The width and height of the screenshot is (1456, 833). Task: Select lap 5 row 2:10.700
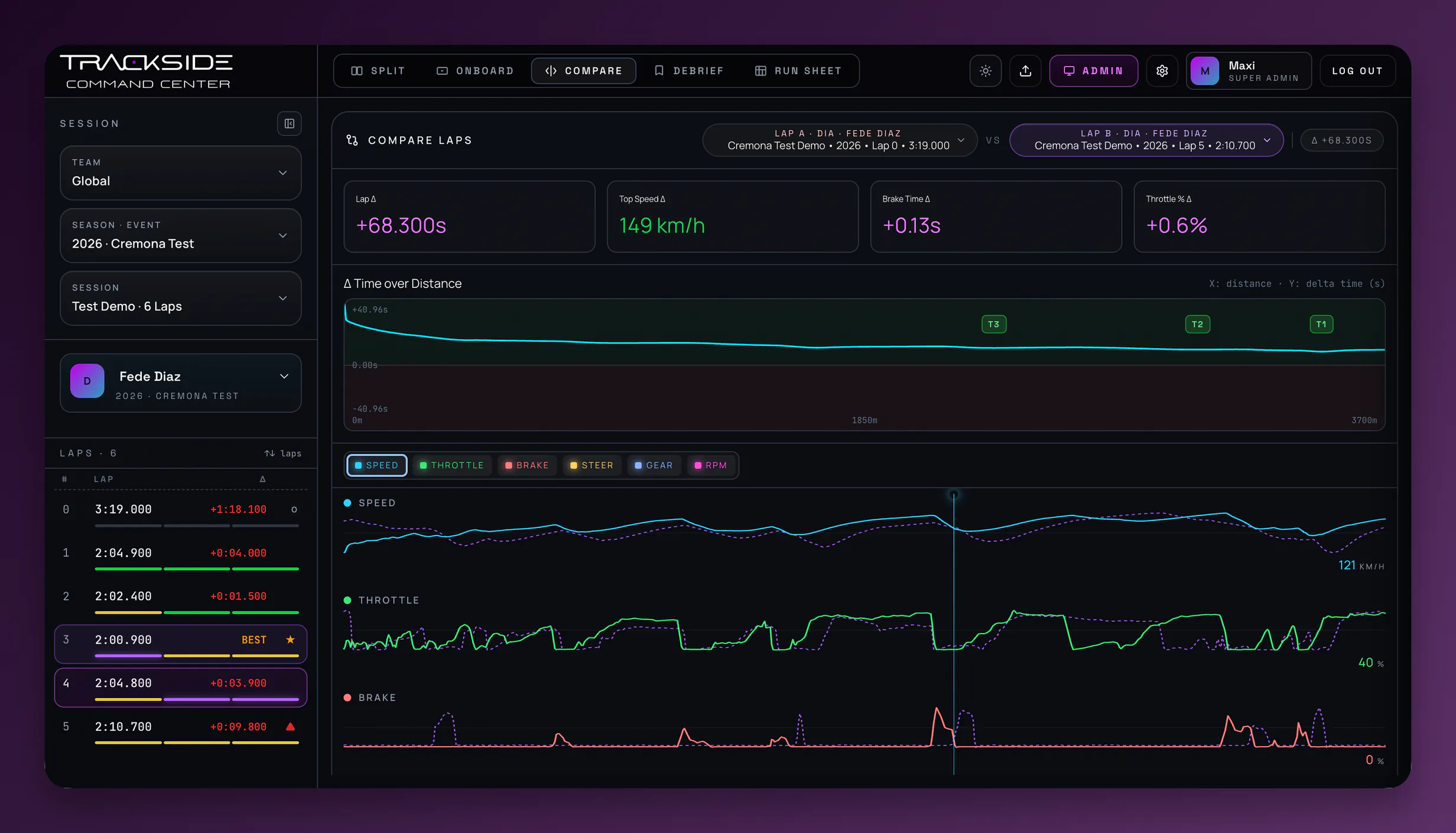tap(181, 731)
